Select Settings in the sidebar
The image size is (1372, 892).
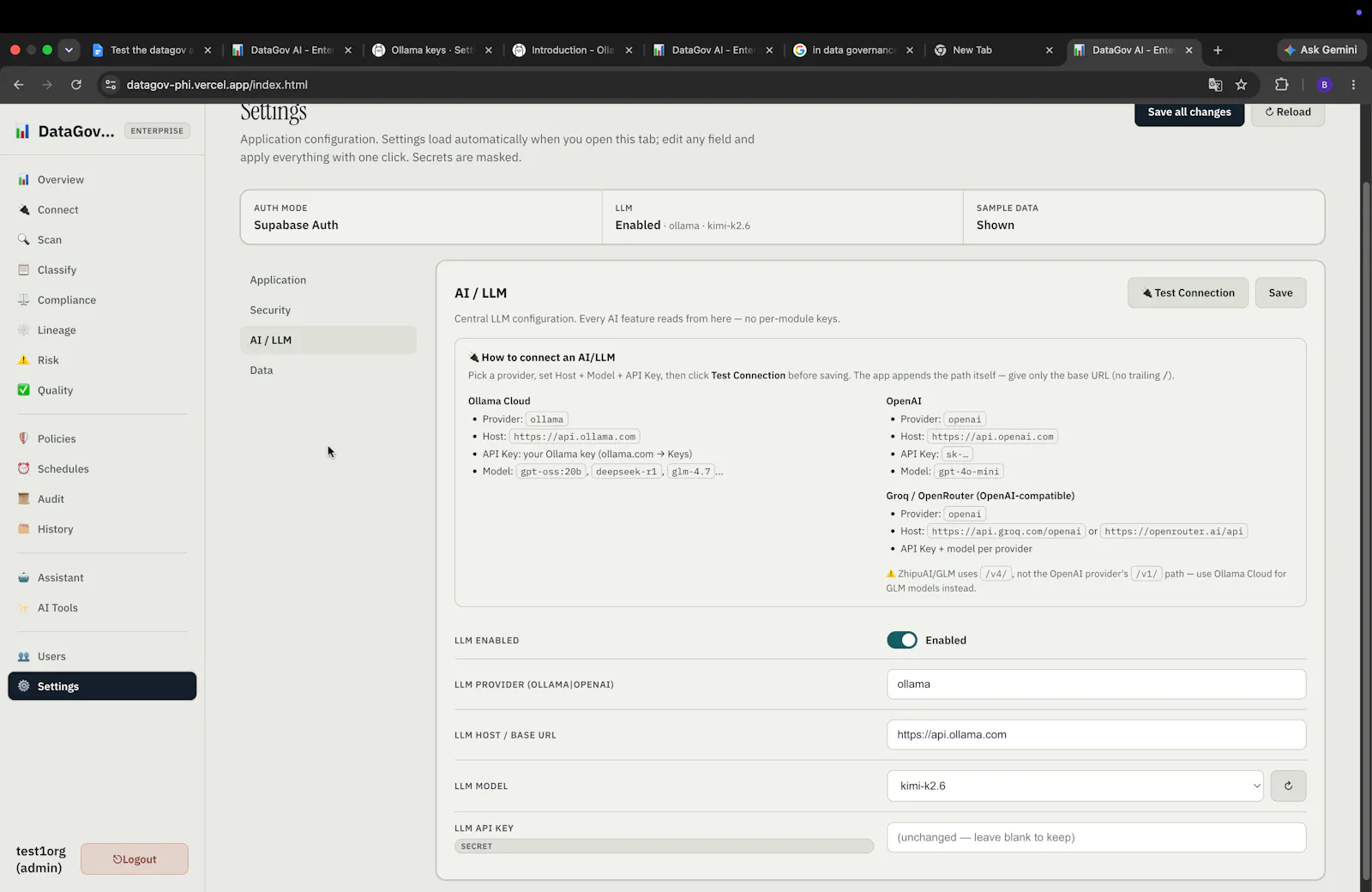tap(102, 686)
